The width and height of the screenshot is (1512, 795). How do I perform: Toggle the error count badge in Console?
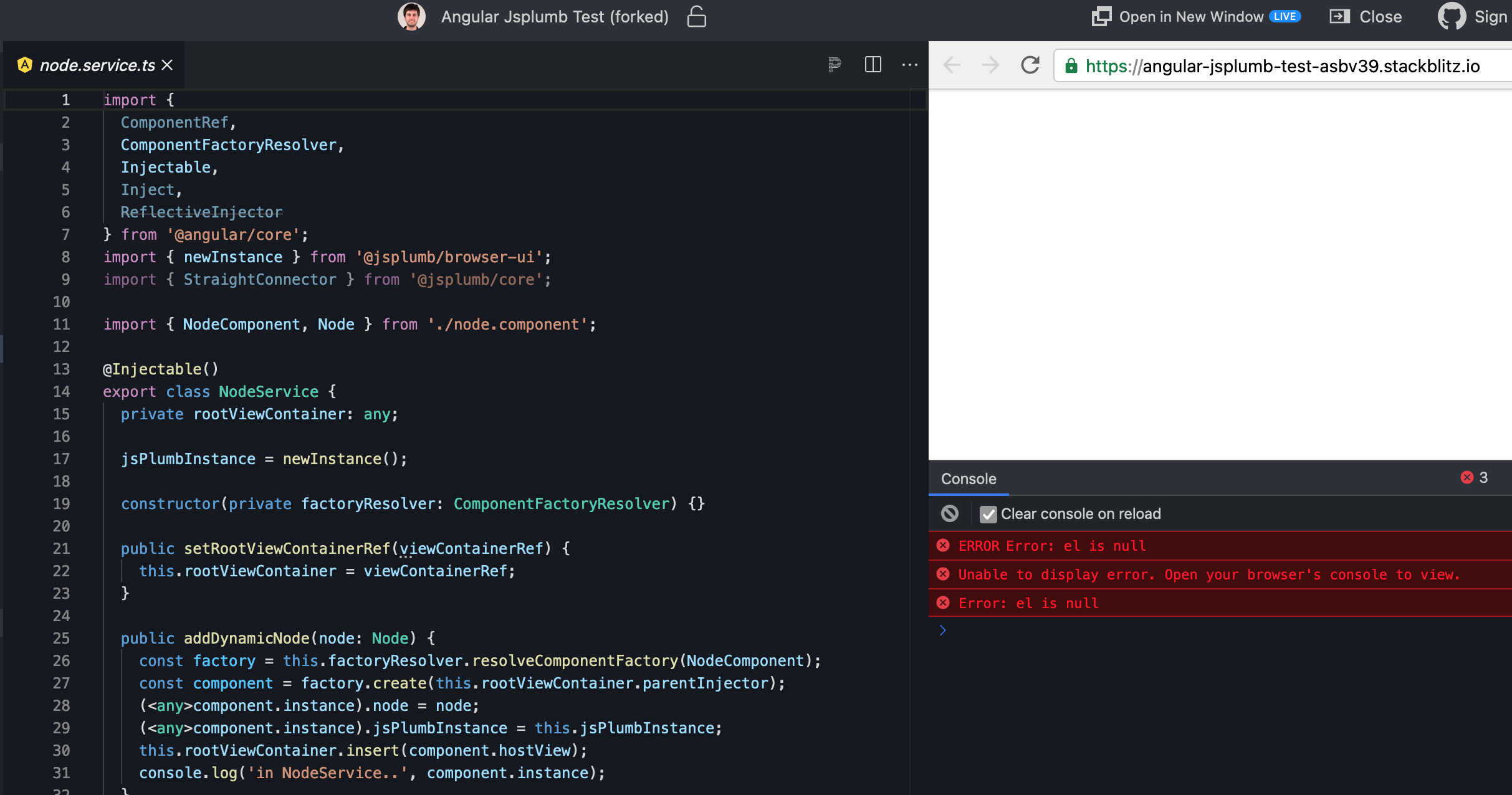click(1474, 478)
